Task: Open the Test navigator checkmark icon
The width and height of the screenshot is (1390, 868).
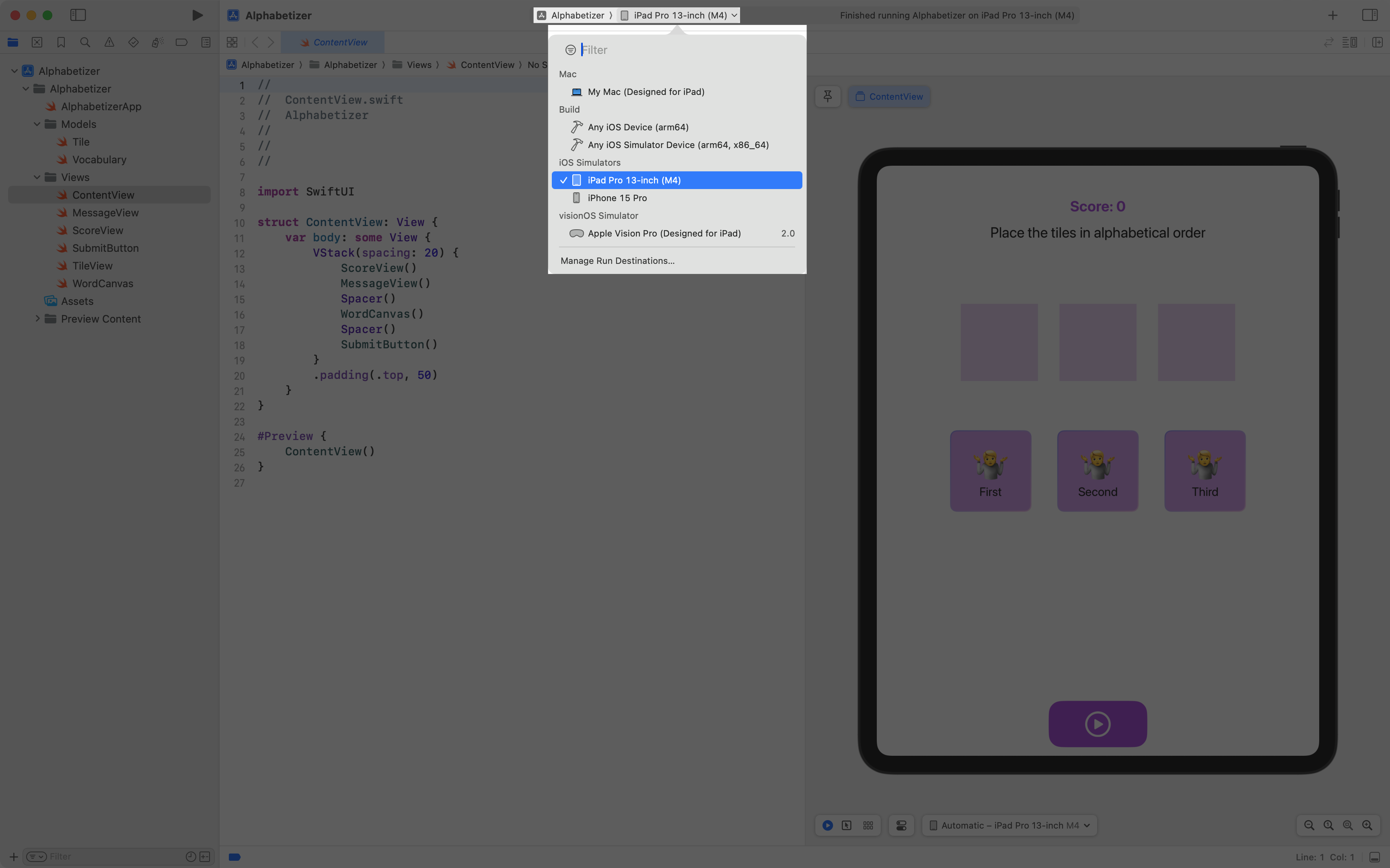Action: [x=133, y=42]
